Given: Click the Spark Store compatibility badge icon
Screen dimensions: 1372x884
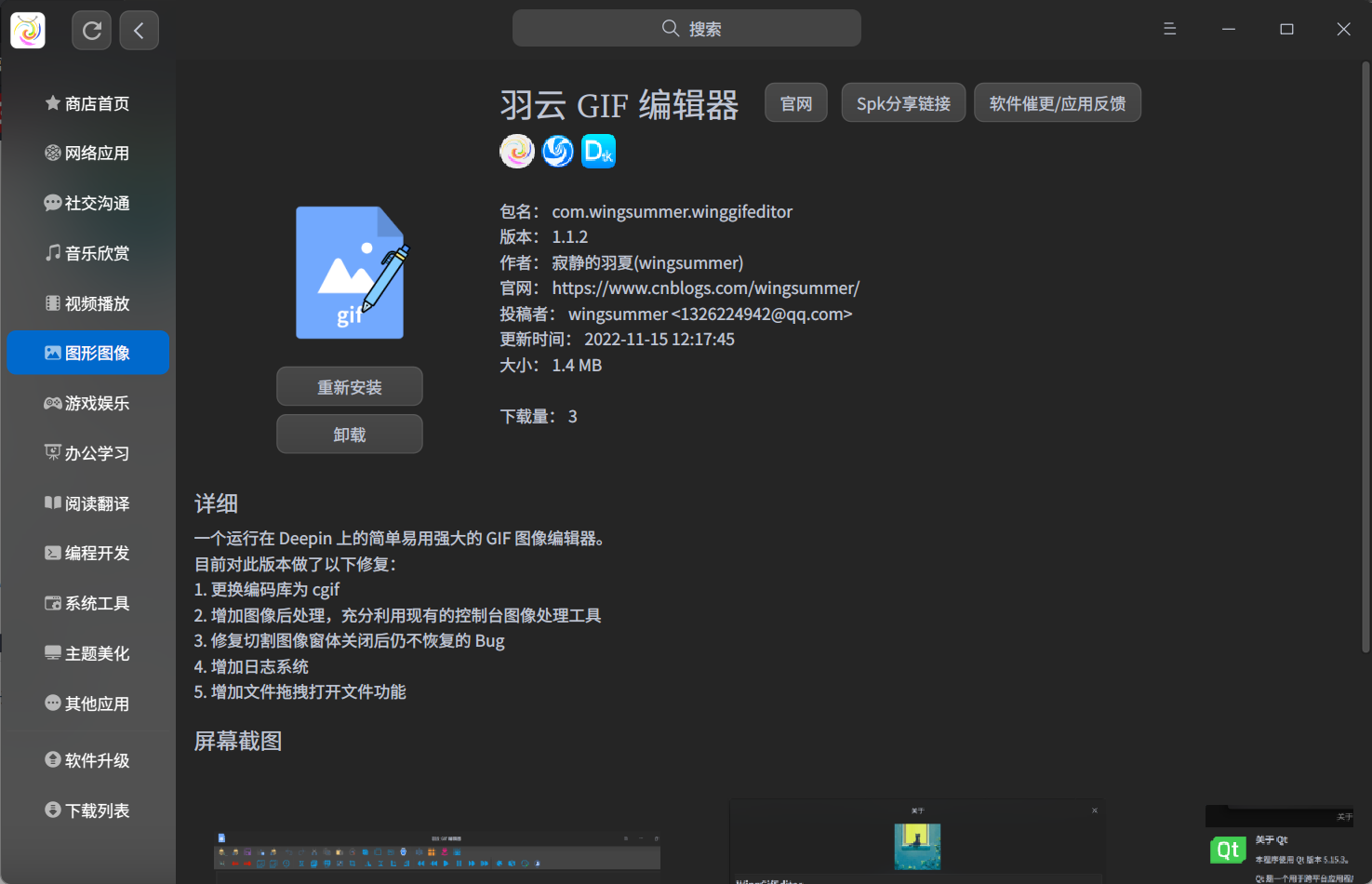Looking at the screenshot, I should (x=517, y=151).
